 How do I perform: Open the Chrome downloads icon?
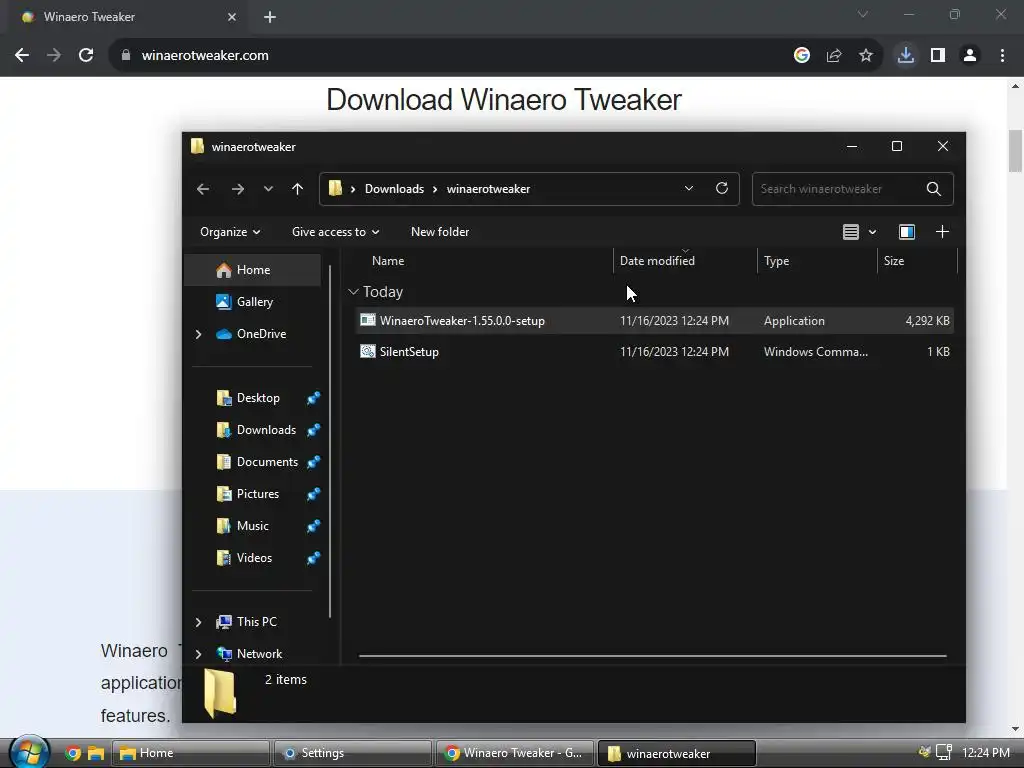pos(905,55)
